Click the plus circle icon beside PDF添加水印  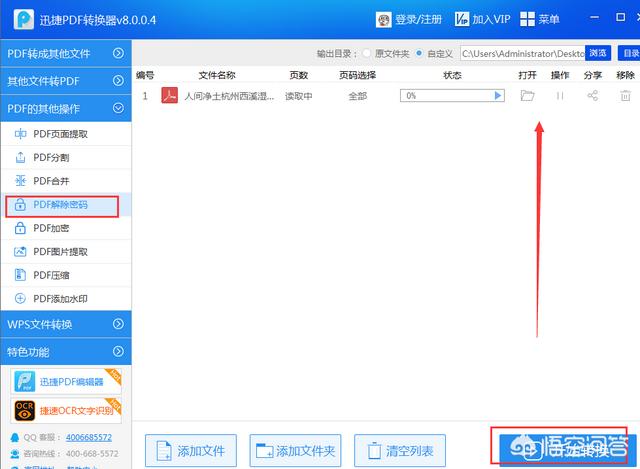(20, 299)
